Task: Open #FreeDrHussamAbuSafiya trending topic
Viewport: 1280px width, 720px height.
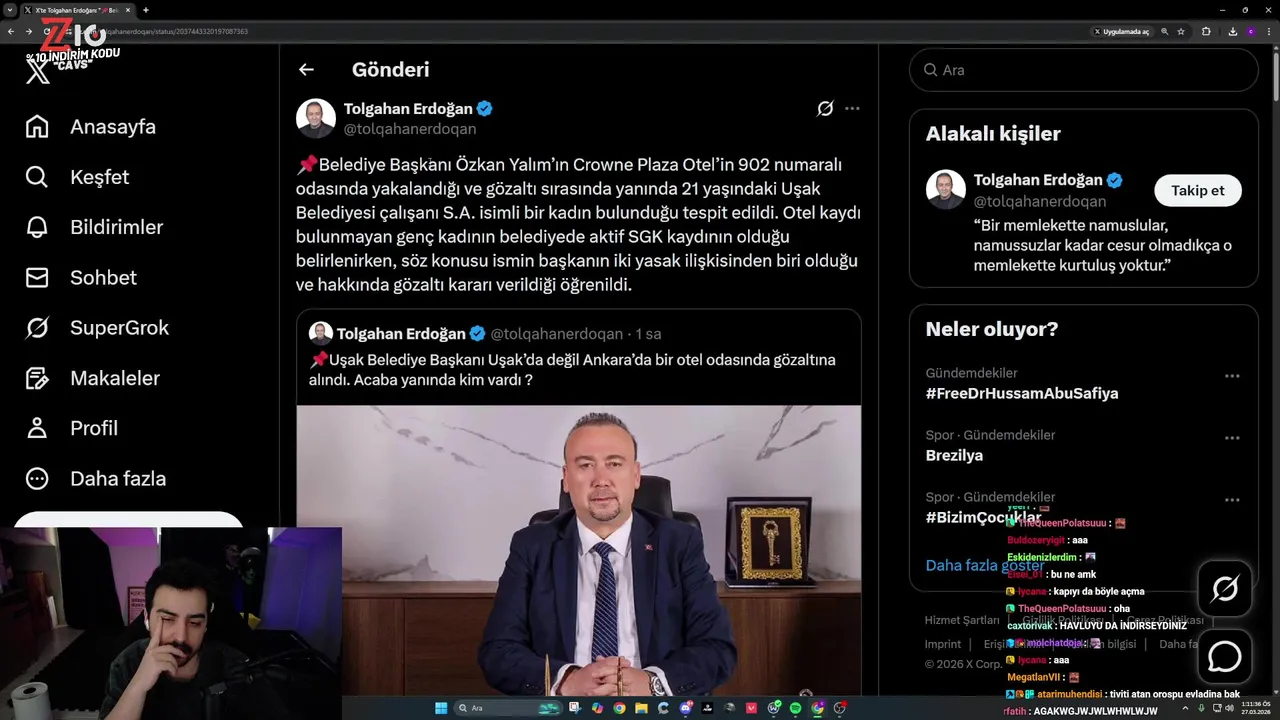Action: pos(1022,393)
